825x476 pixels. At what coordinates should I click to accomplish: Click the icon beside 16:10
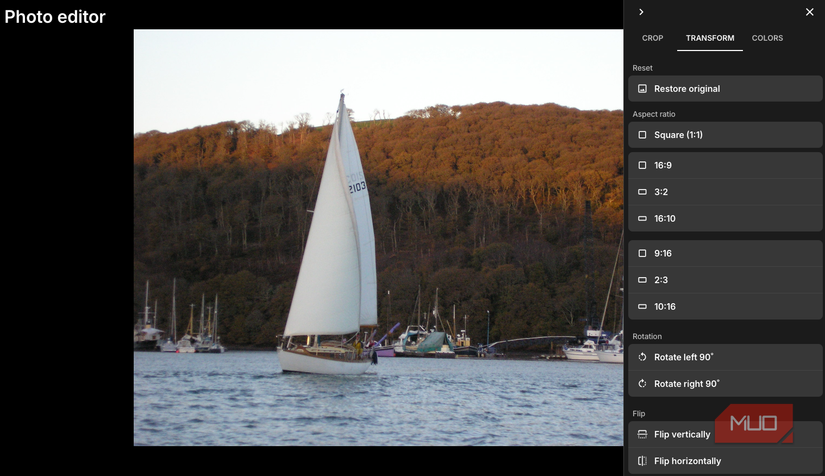click(x=642, y=218)
